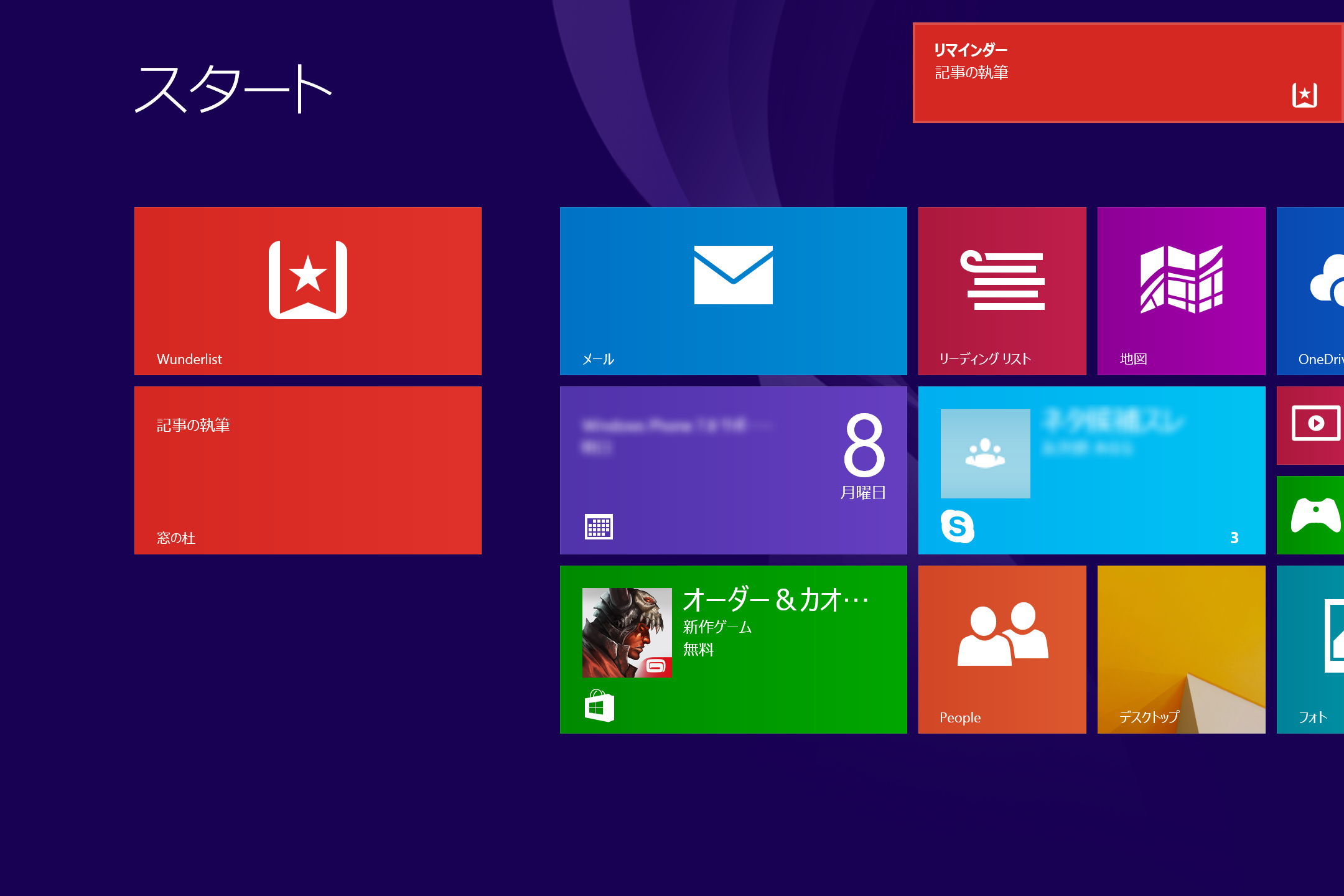
Task: Open the Calendar tile showing Monday 8
Action: pos(733,470)
